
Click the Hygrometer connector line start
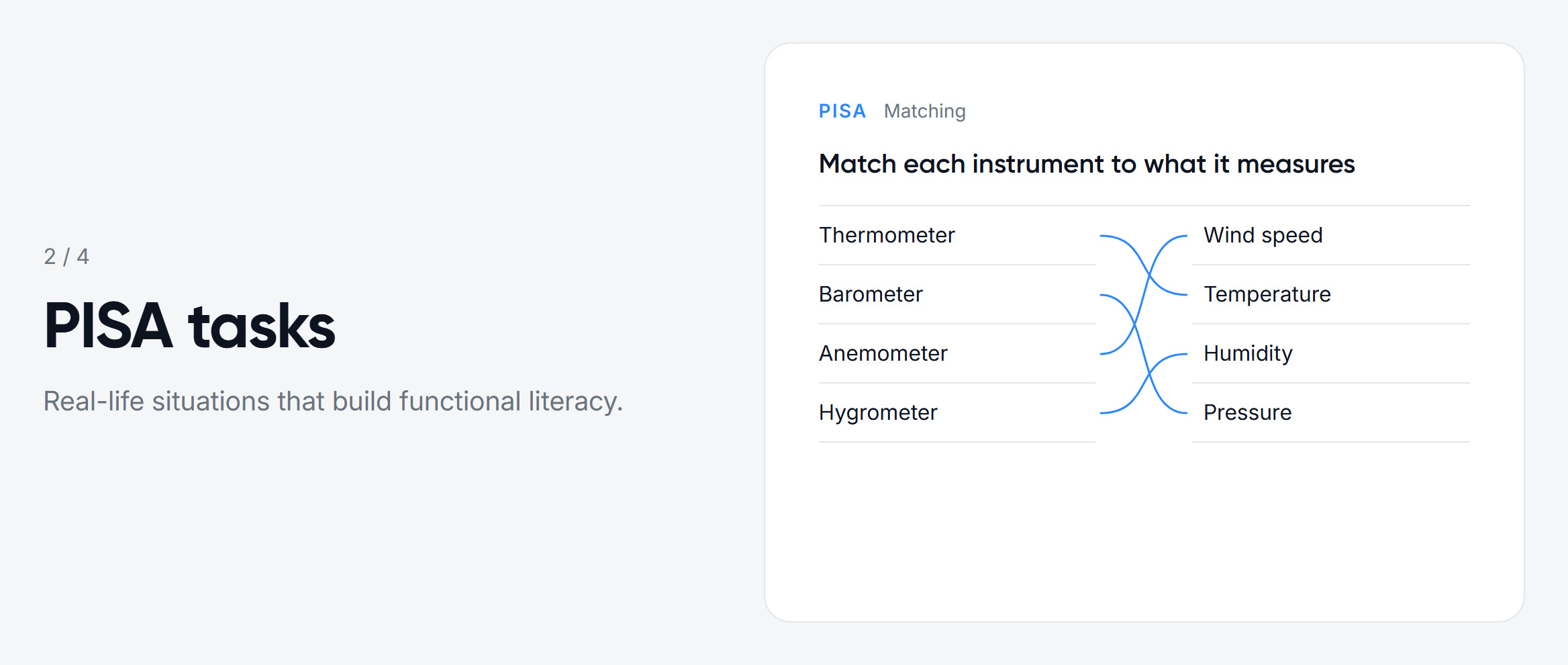click(1103, 412)
